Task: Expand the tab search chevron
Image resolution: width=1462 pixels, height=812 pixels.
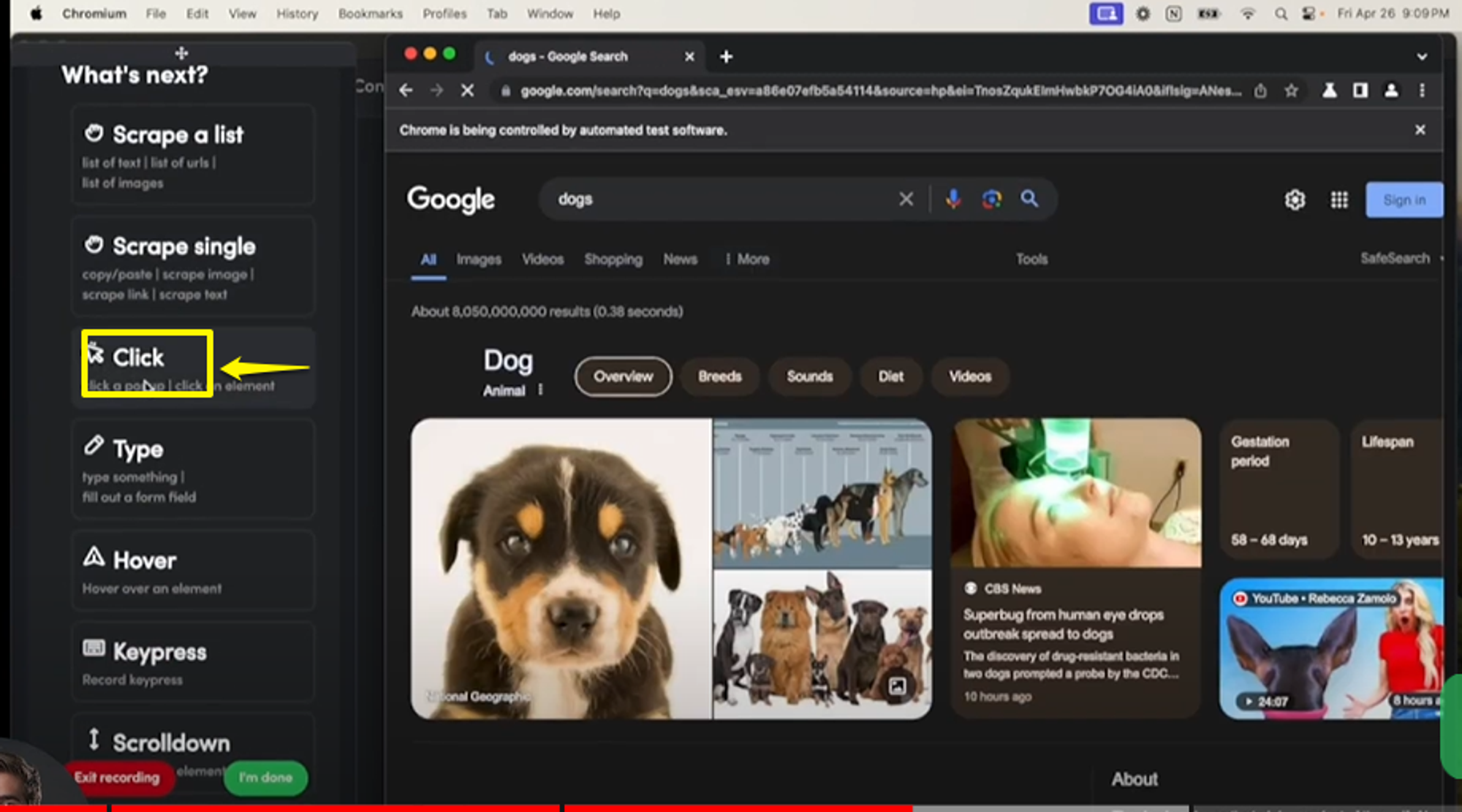Action: pyautogui.click(x=1422, y=56)
